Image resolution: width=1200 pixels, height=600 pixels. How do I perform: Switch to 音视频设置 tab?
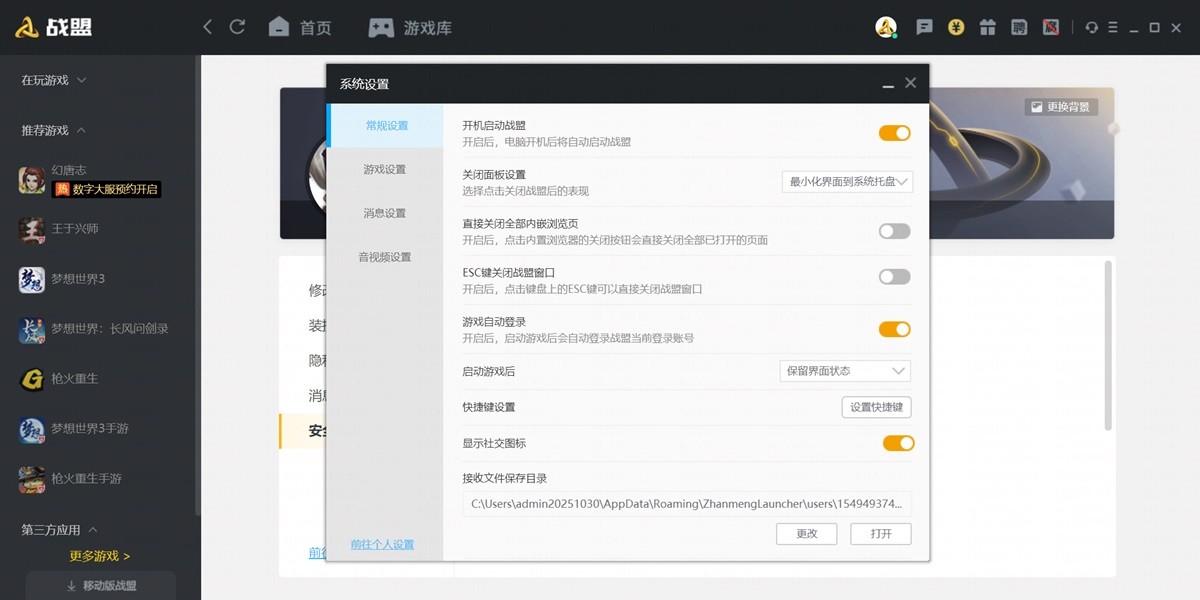384,257
